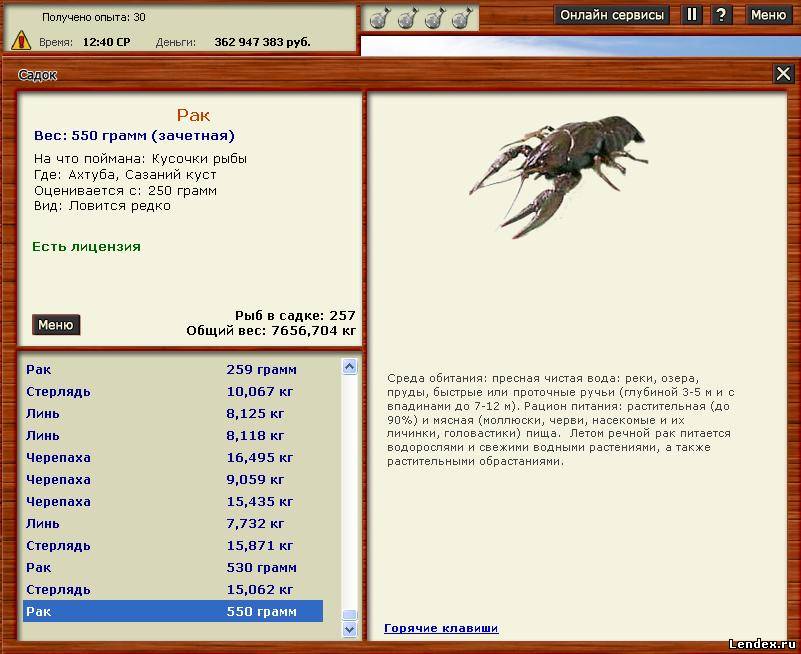Image resolution: width=801 pixels, height=654 pixels.
Task: Click the Рак title heading
Action: [x=193, y=115]
